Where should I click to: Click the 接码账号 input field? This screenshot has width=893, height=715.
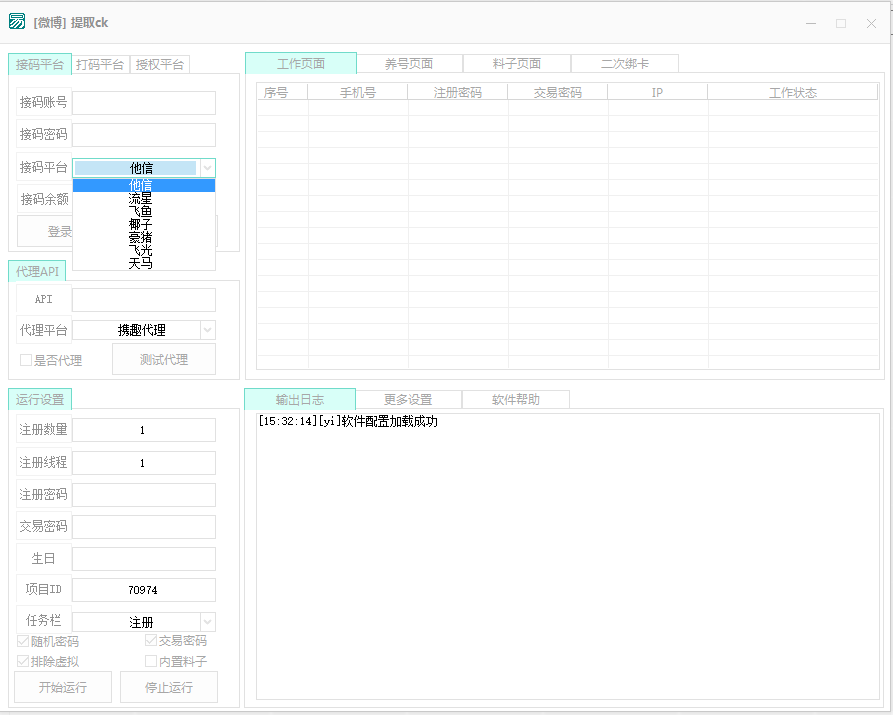[143, 103]
